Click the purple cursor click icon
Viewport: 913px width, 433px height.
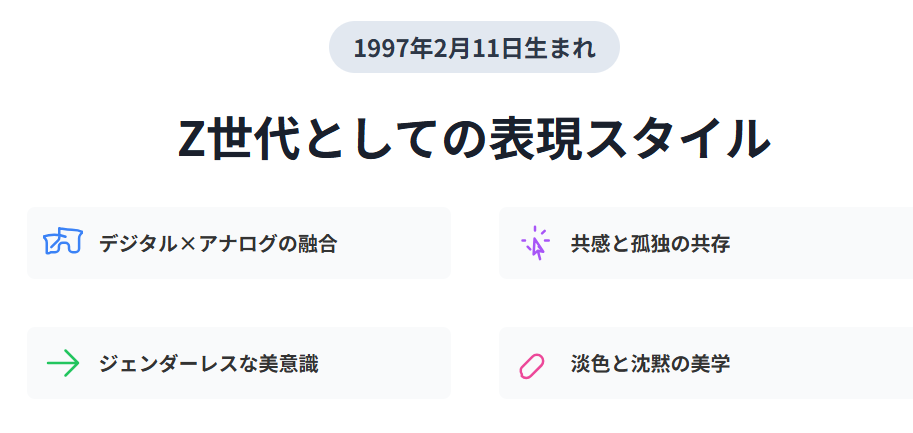coord(535,243)
